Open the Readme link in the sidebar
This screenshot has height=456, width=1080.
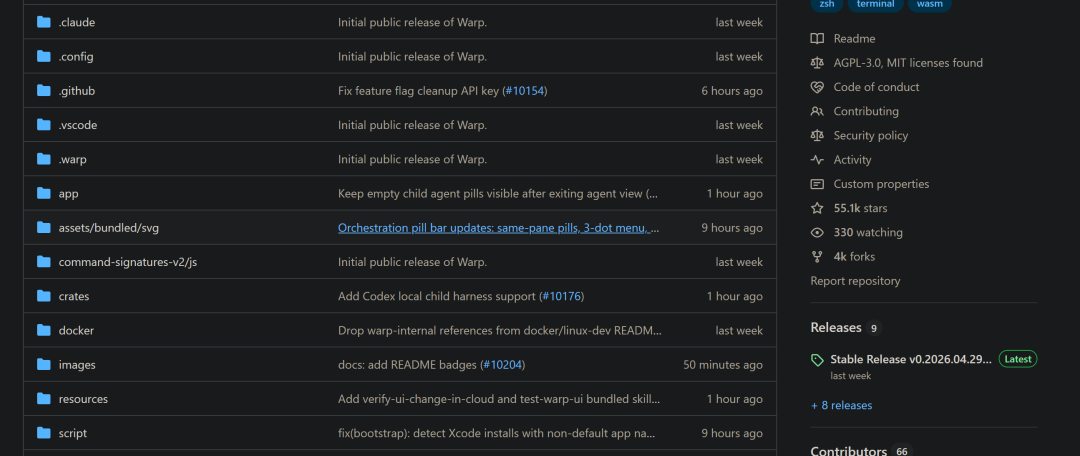pyautogui.click(x=854, y=39)
